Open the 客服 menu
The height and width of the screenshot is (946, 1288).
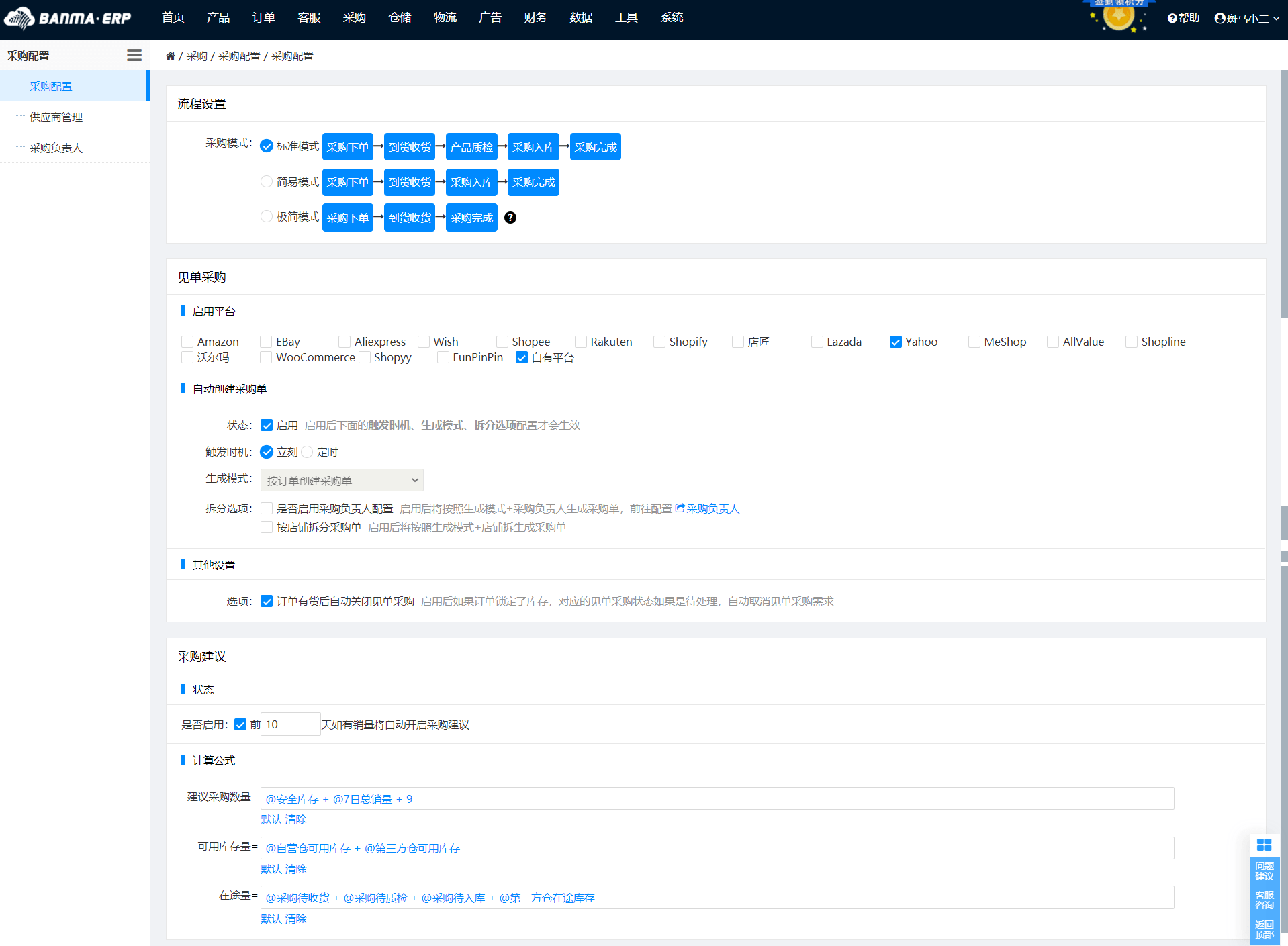click(x=309, y=17)
